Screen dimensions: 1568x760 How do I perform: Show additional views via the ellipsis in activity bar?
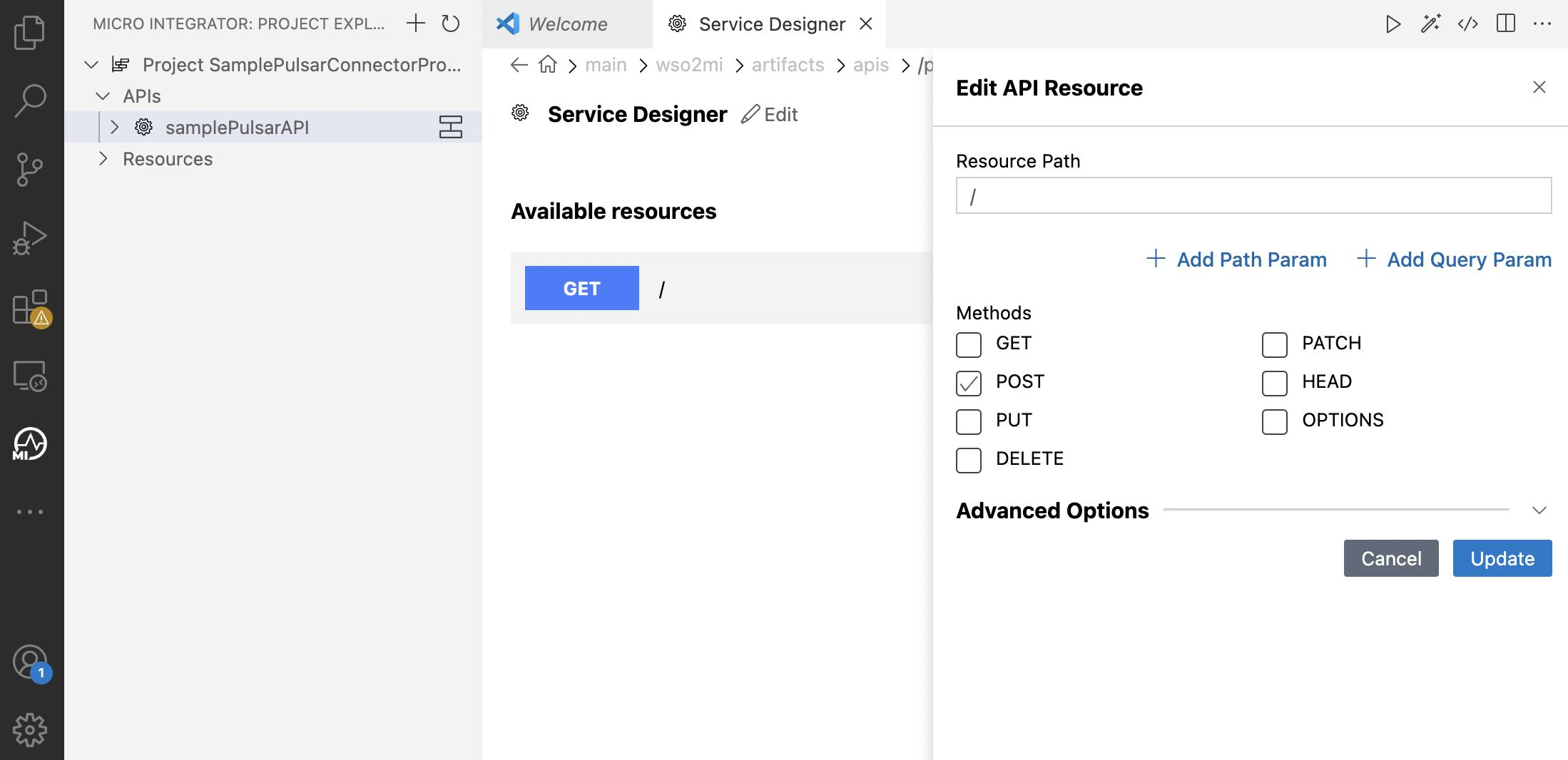30,512
